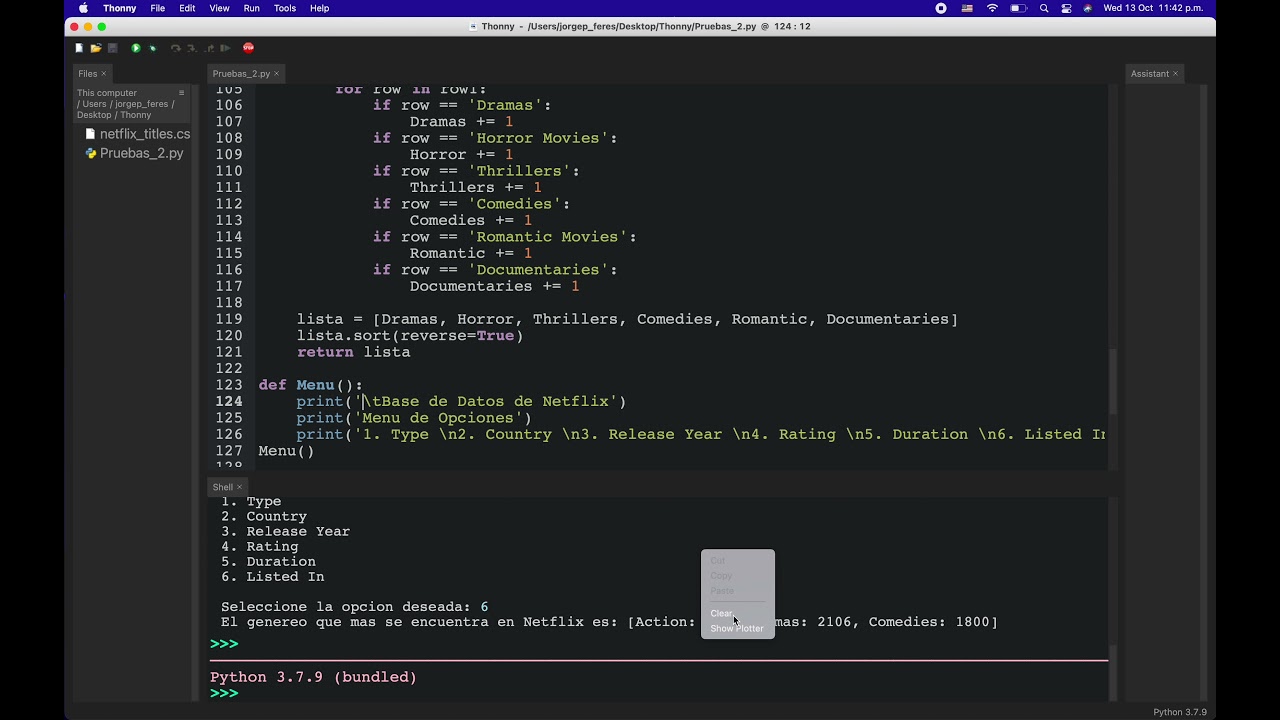This screenshot has width=1280, height=720.
Task: Close the Assistant panel tab
Action: click(x=1175, y=74)
